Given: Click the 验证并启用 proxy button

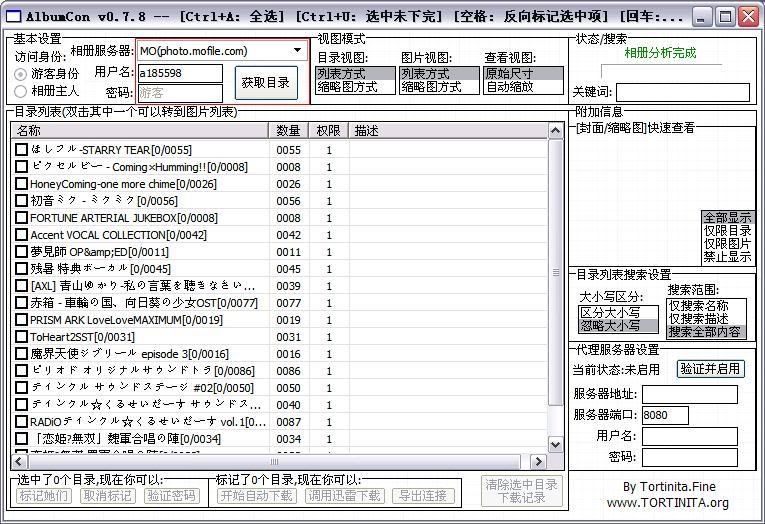Looking at the screenshot, I should (x=710, y=369).
